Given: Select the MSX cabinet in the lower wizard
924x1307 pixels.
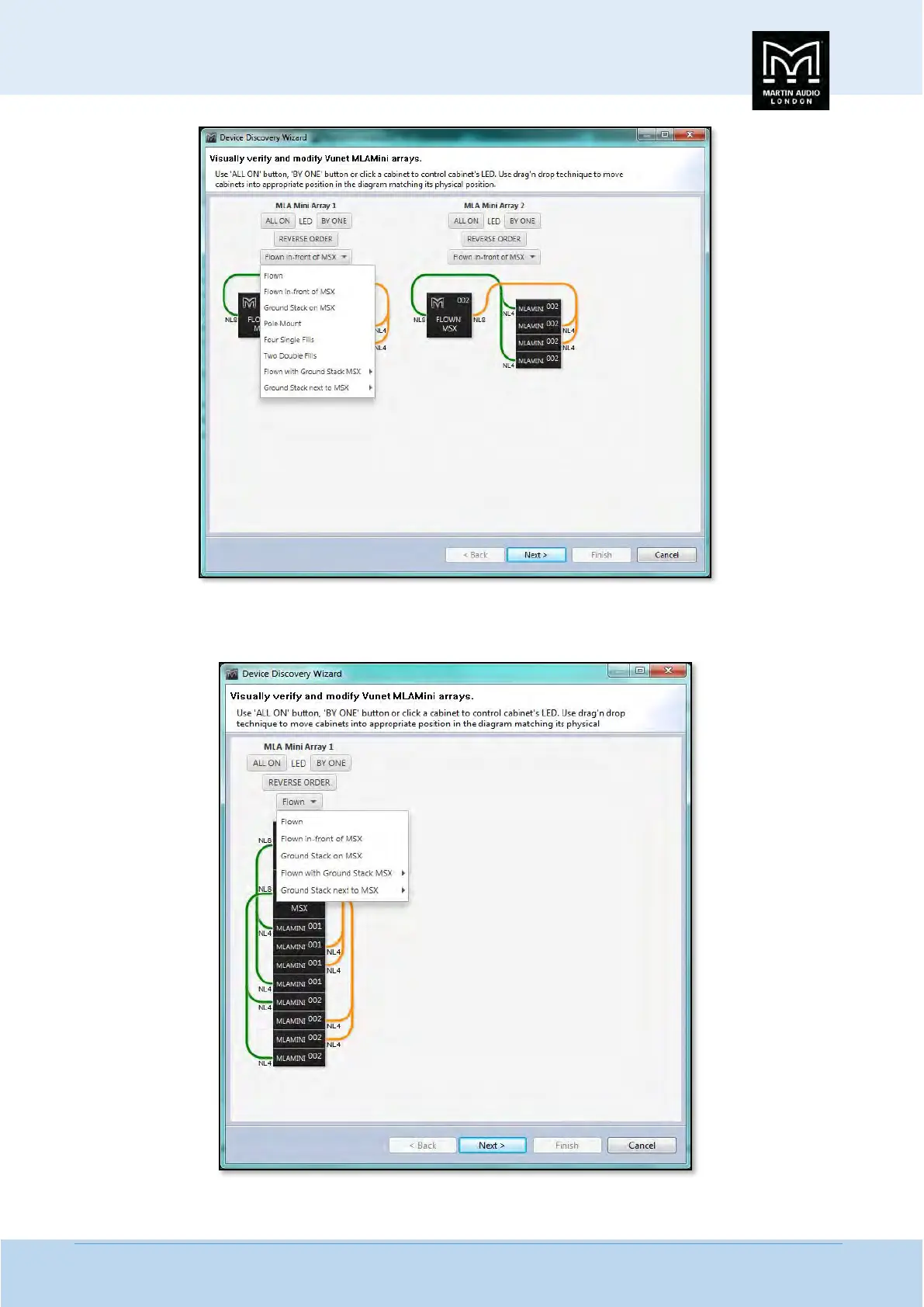Looking at the screenshot, I should click(x=299, y=908).
